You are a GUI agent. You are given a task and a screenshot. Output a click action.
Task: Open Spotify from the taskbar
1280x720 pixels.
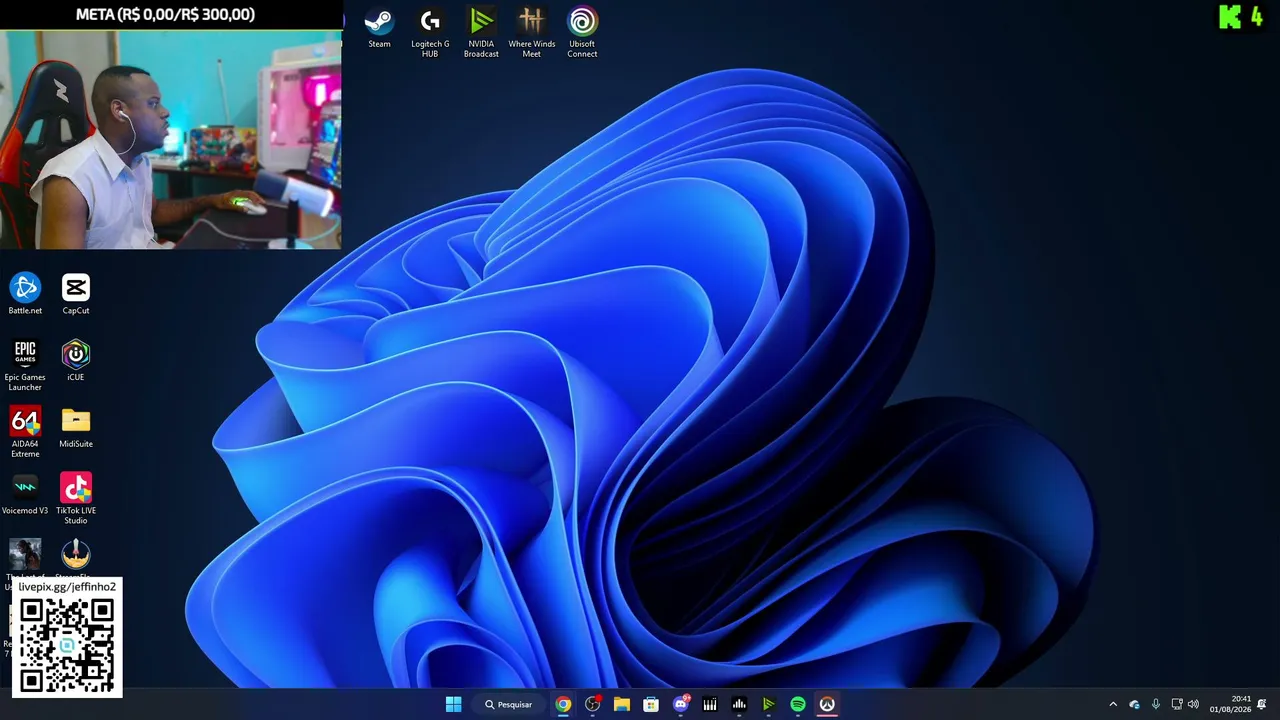(x=798, y=704)
